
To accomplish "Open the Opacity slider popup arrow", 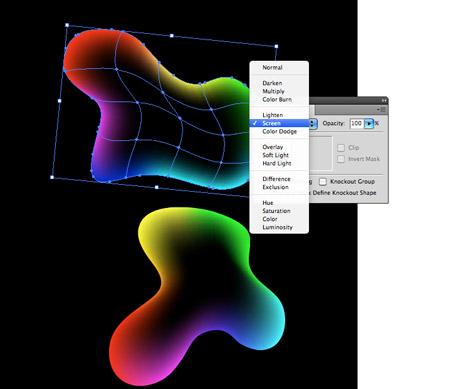I will pyautogui.click(x=369, y=124).
